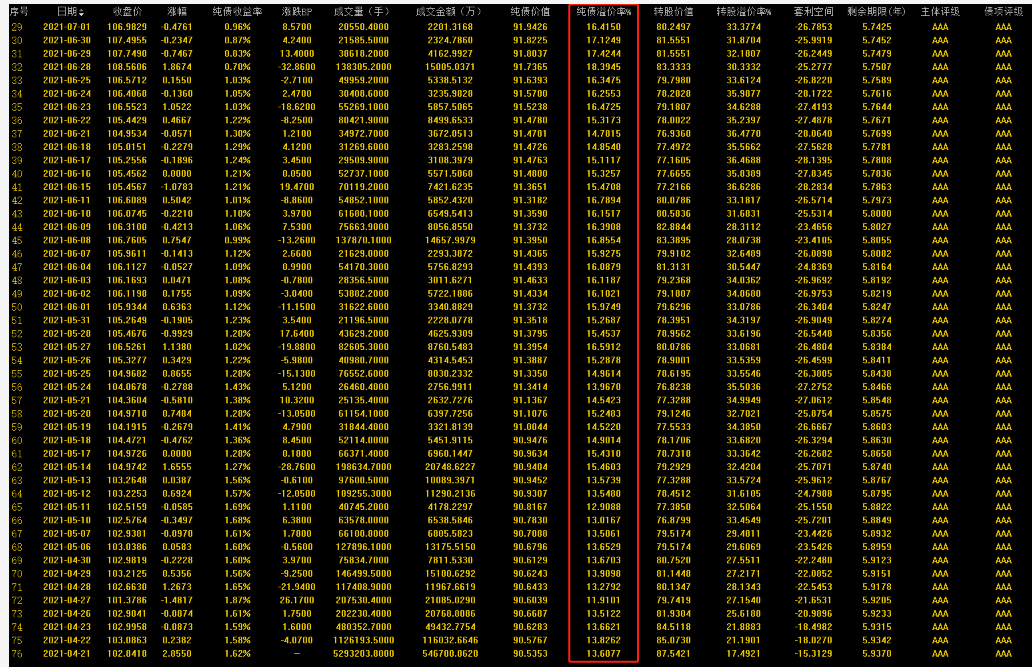
Task: Click the 剩余期限(年) column header
Action: coord(877,11)
